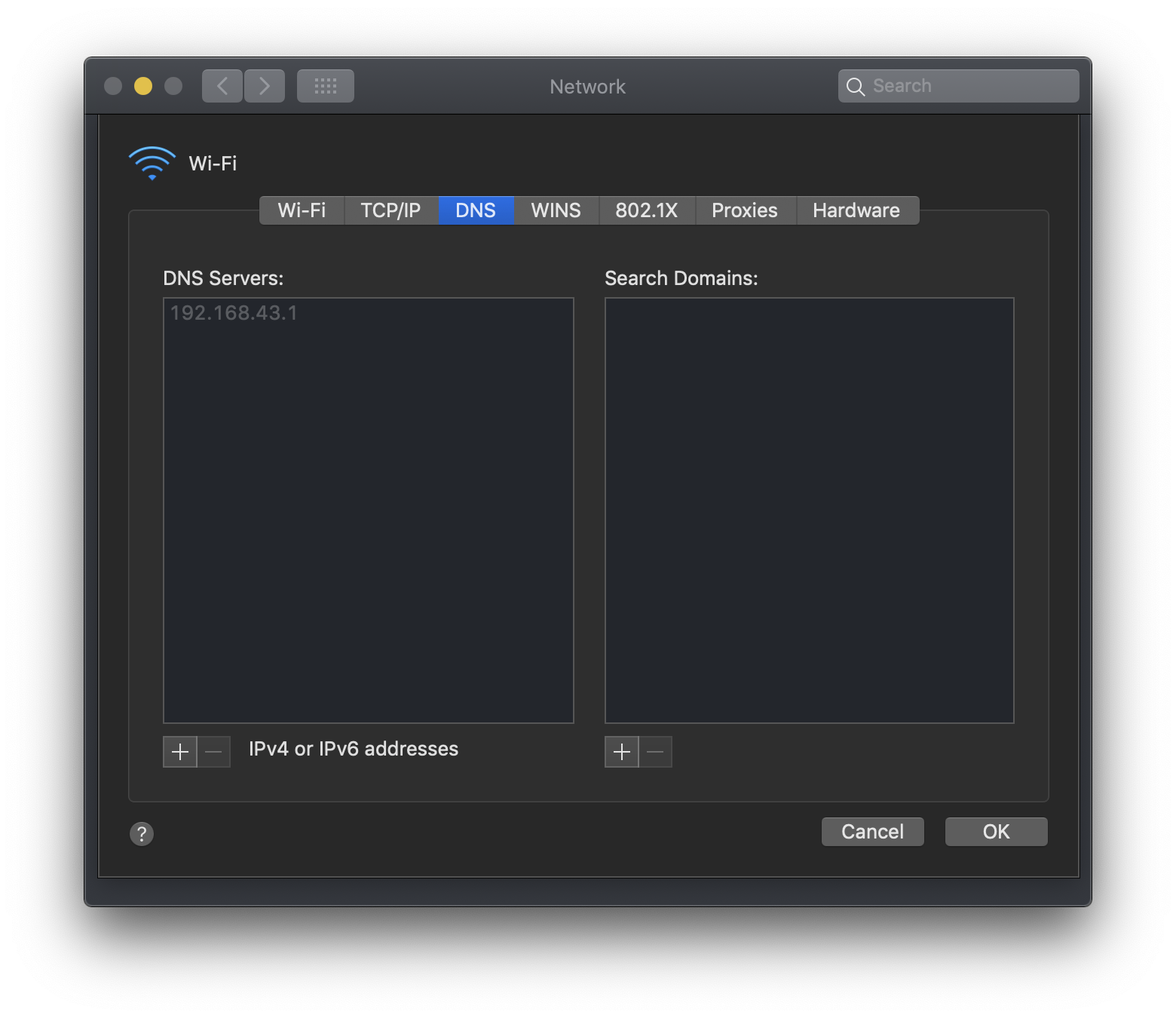Click the DNS Servers list box
Viewport: 1176px width, 1018px height.
(369, 511)
